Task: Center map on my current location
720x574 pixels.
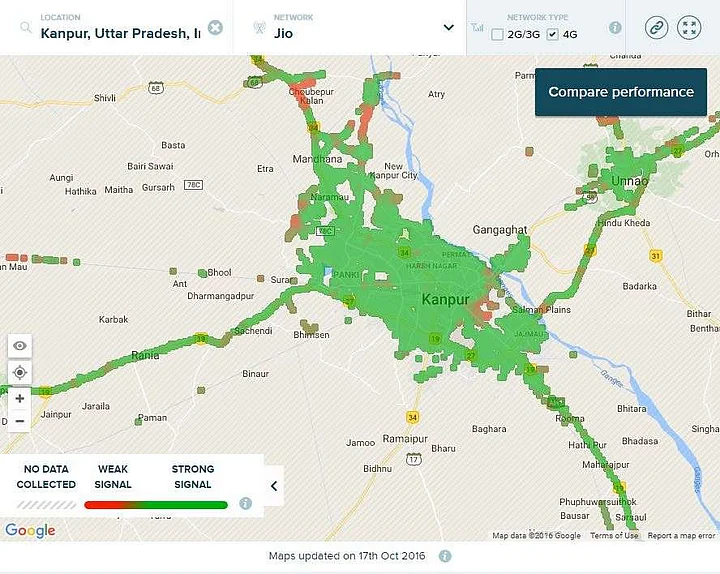Action: (20, 373)
